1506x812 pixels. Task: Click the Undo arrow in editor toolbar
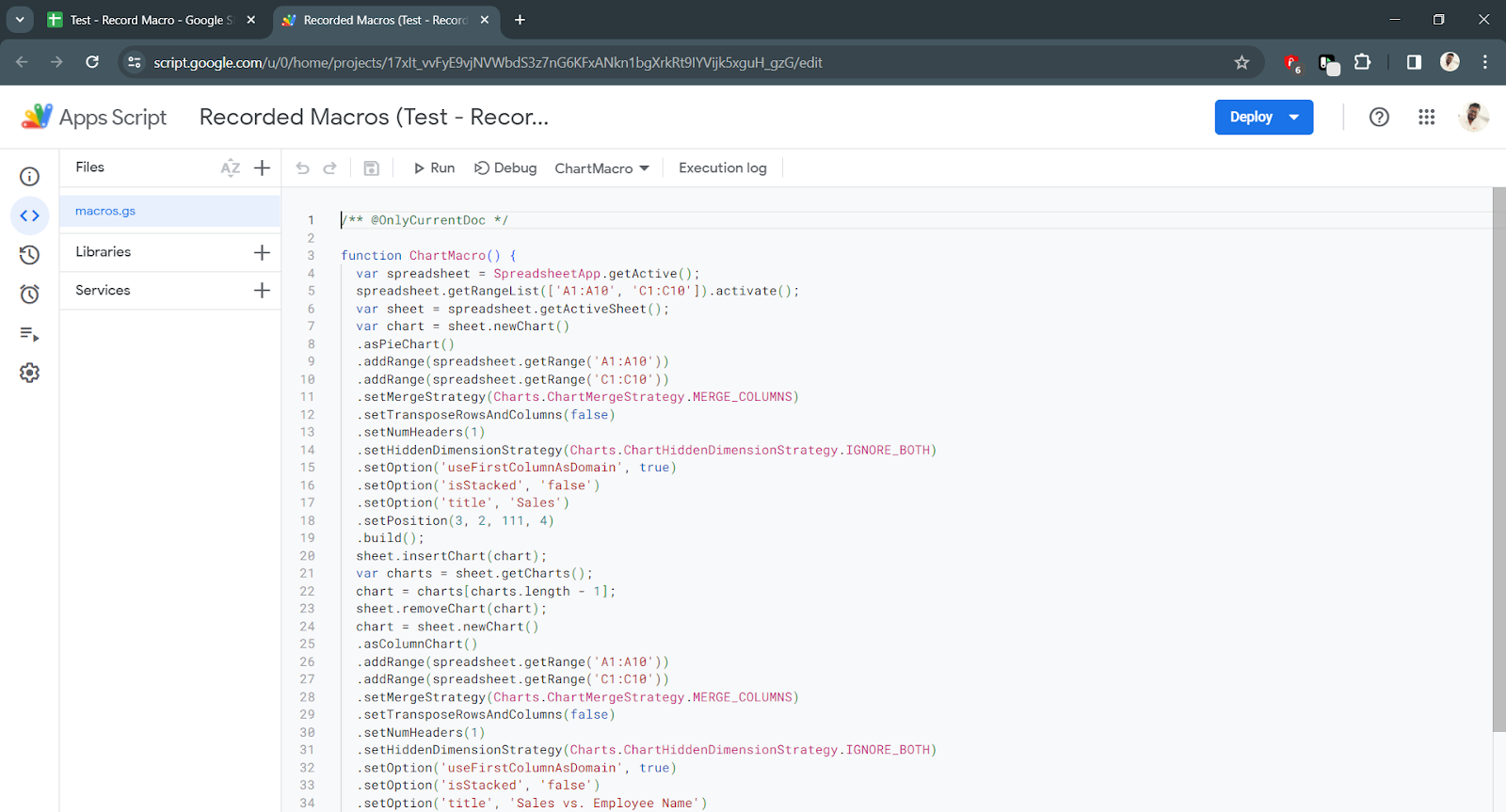302,168
